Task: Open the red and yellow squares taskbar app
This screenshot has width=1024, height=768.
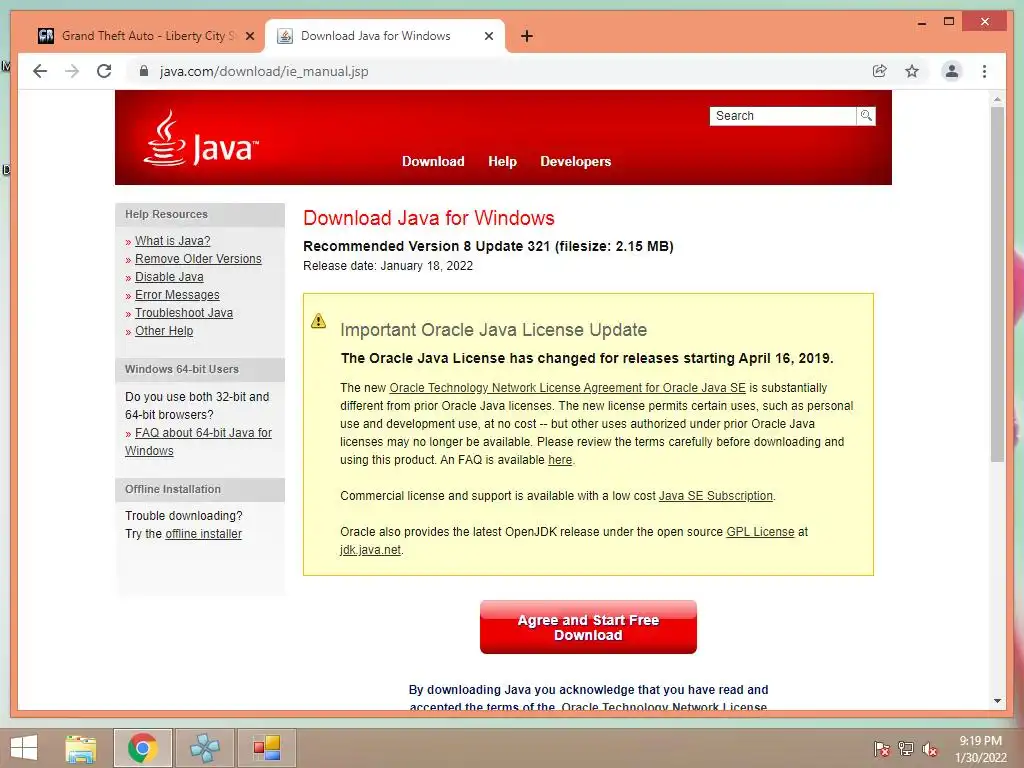Action: (x=267, y=748)
